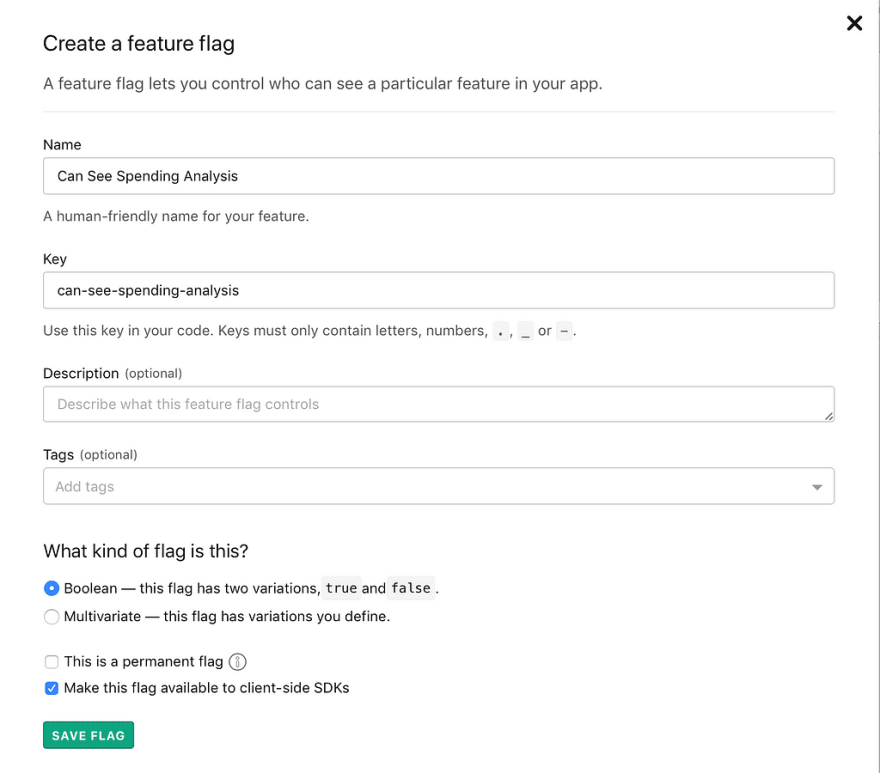
Task: Click the Description field resize handle
Action: tap(828, 416)
